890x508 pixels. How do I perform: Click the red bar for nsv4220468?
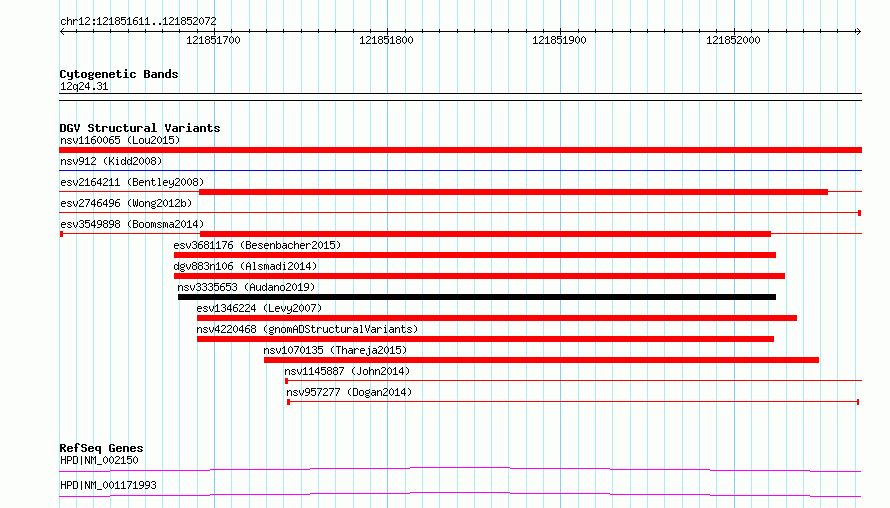(x=485, y=339)
